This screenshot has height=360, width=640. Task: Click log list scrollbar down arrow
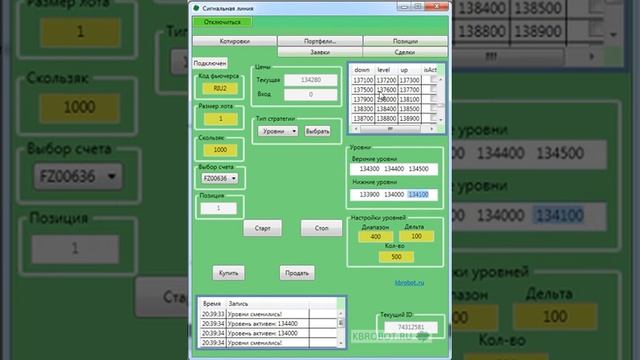[341, 344]
